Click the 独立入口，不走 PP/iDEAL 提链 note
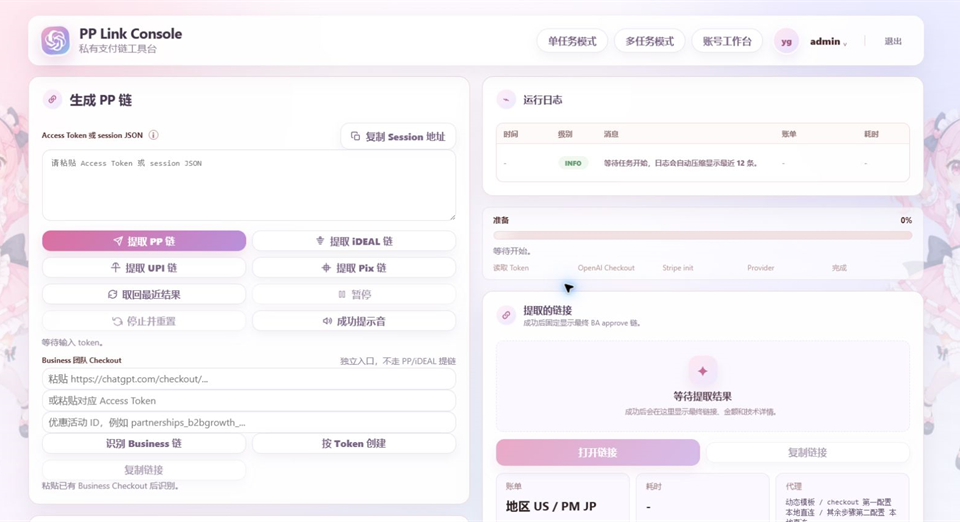 pyautogui.click(x=398, y=361)
